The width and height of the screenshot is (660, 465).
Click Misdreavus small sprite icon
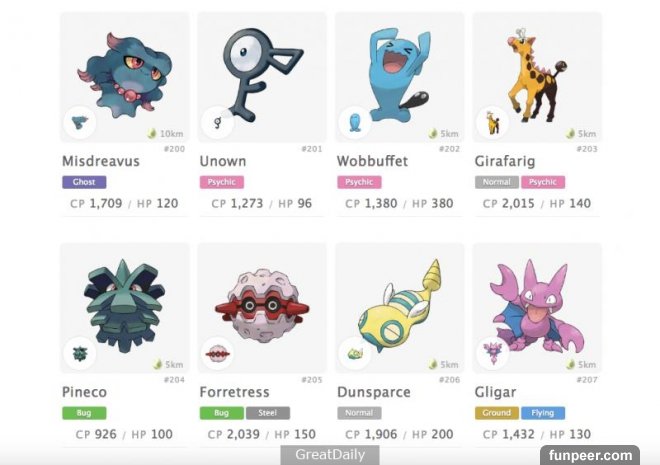click(x=80, y=122)
